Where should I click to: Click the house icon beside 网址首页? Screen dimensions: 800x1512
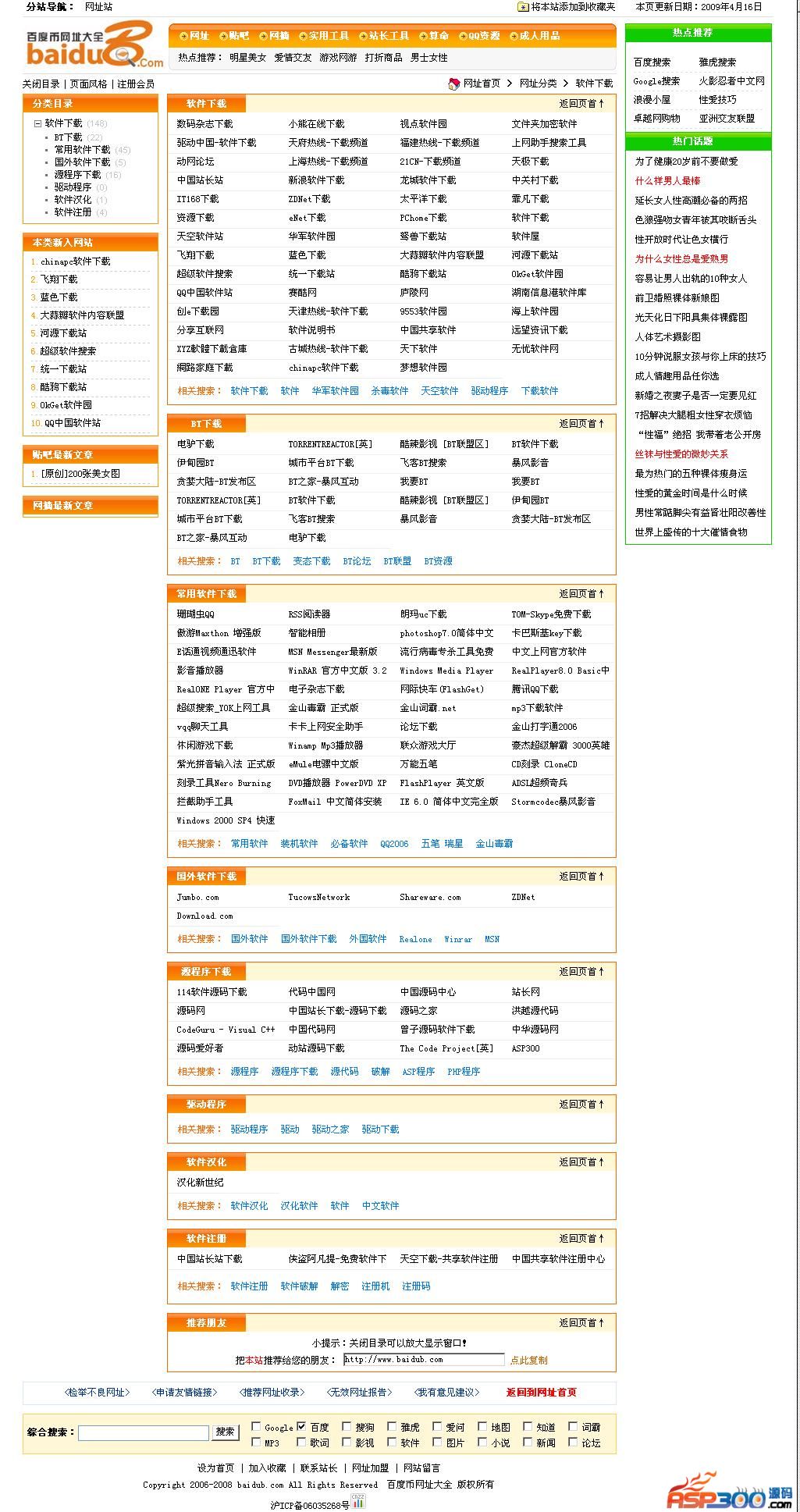pyautogui.click(x=454, y=84)
